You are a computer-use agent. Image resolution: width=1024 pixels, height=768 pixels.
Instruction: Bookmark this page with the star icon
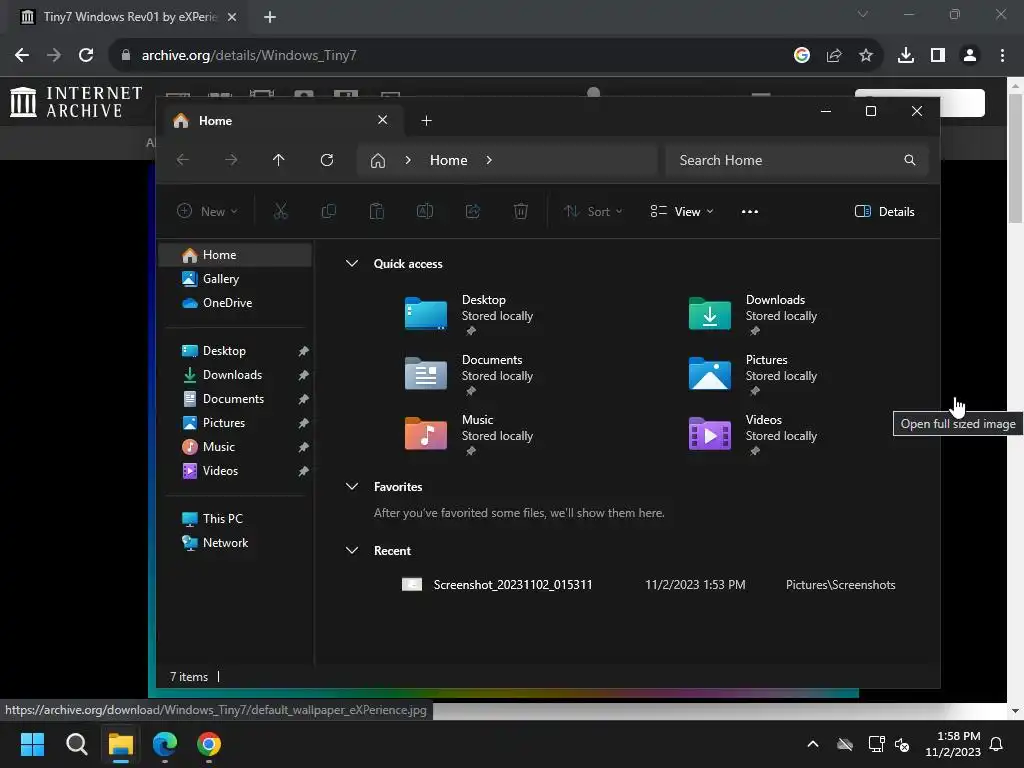tap(865, 56)
